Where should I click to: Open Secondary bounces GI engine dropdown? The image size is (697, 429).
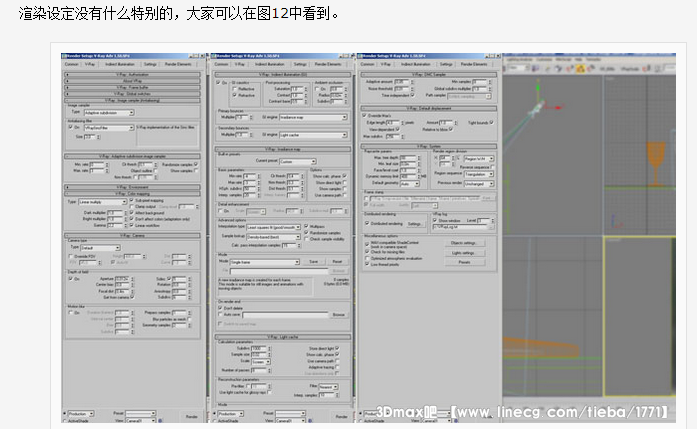pos(313,135)
